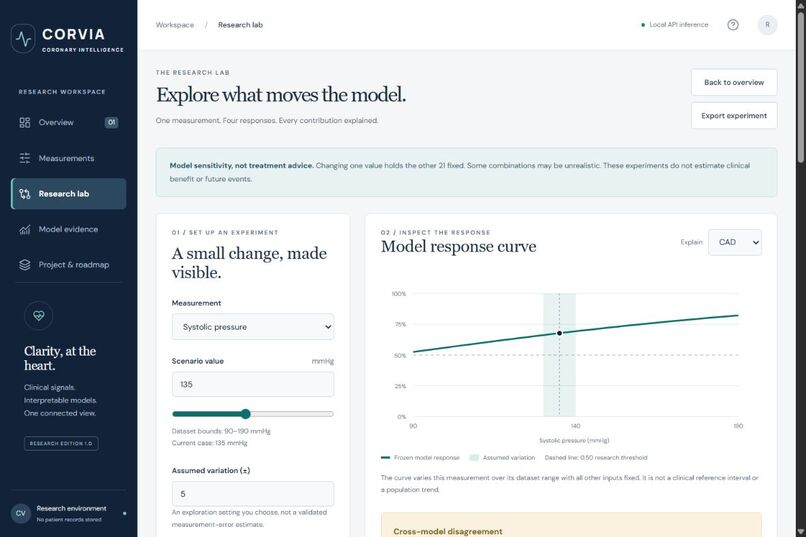This screenshot has height=537, width=806.
Task: Click the Local API inference status indicator
Action: [x=675, y=25]
